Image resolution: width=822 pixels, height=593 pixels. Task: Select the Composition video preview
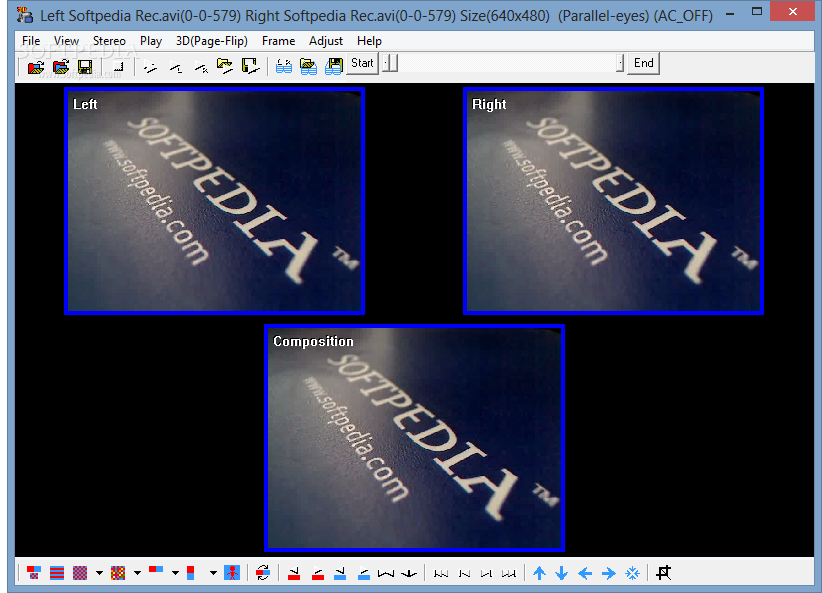(414, 438)
